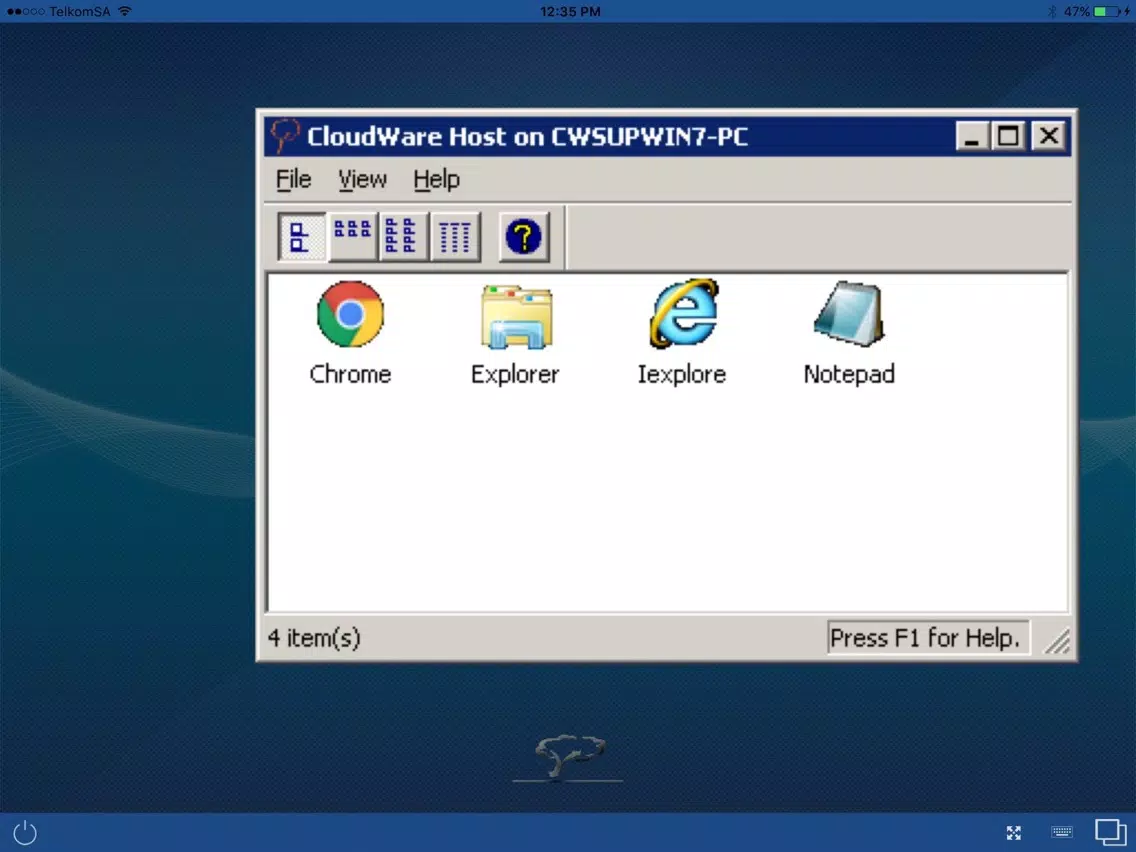
Task: Click the 'Iexplore' label text
Action: coord(682,375)
